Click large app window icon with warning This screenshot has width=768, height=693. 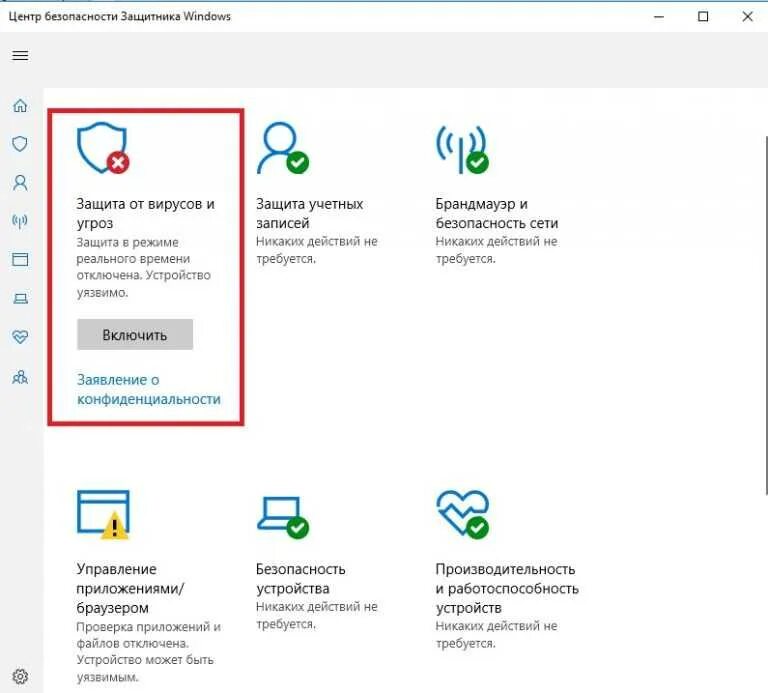pyautogui.click(x=103, y=514)
